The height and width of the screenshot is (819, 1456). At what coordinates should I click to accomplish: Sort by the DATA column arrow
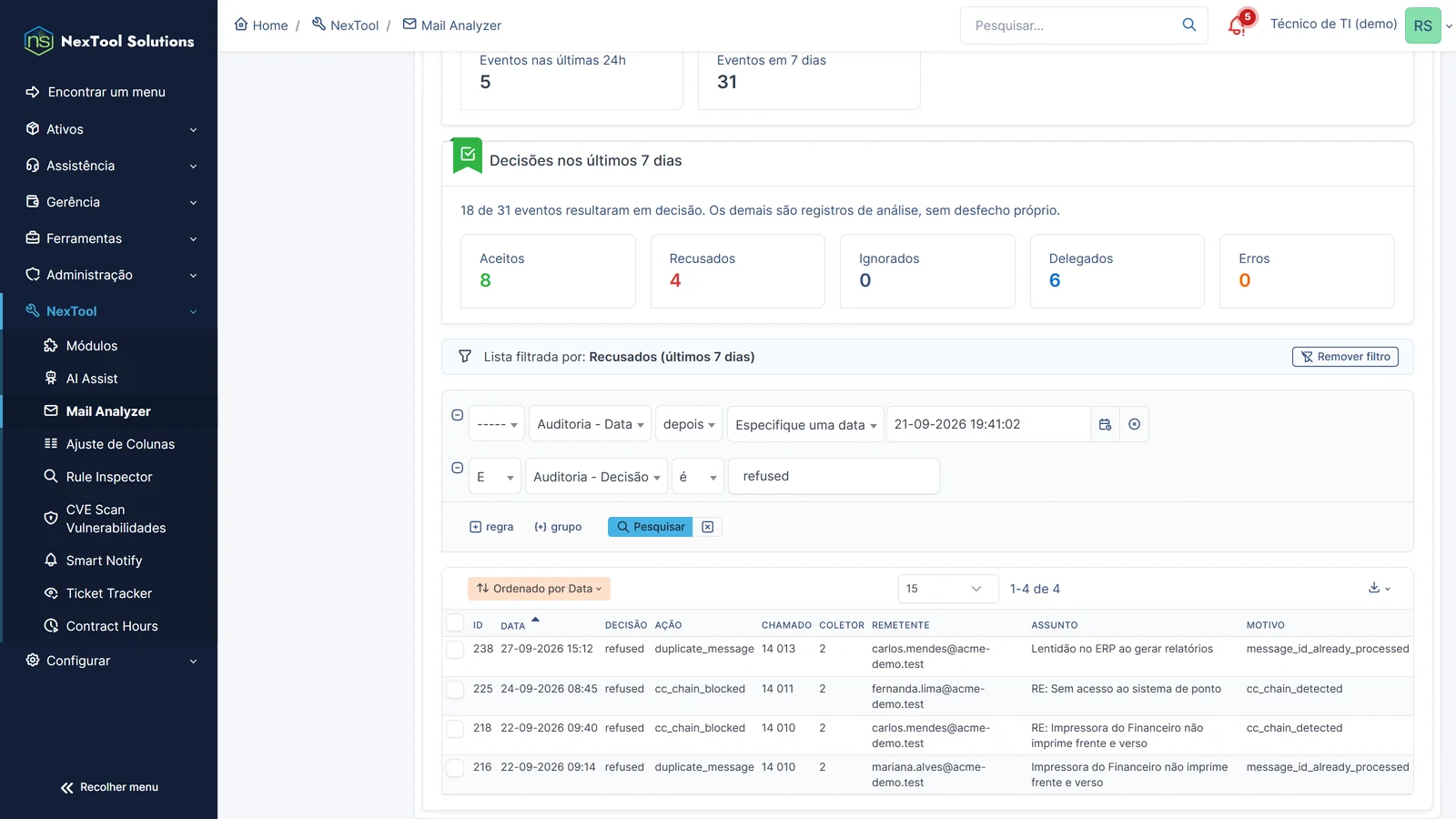pyautogui.click(x=535, y=620)
